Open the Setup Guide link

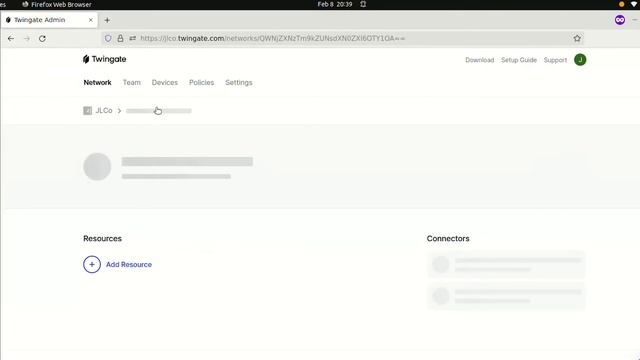tap(519, 60)
